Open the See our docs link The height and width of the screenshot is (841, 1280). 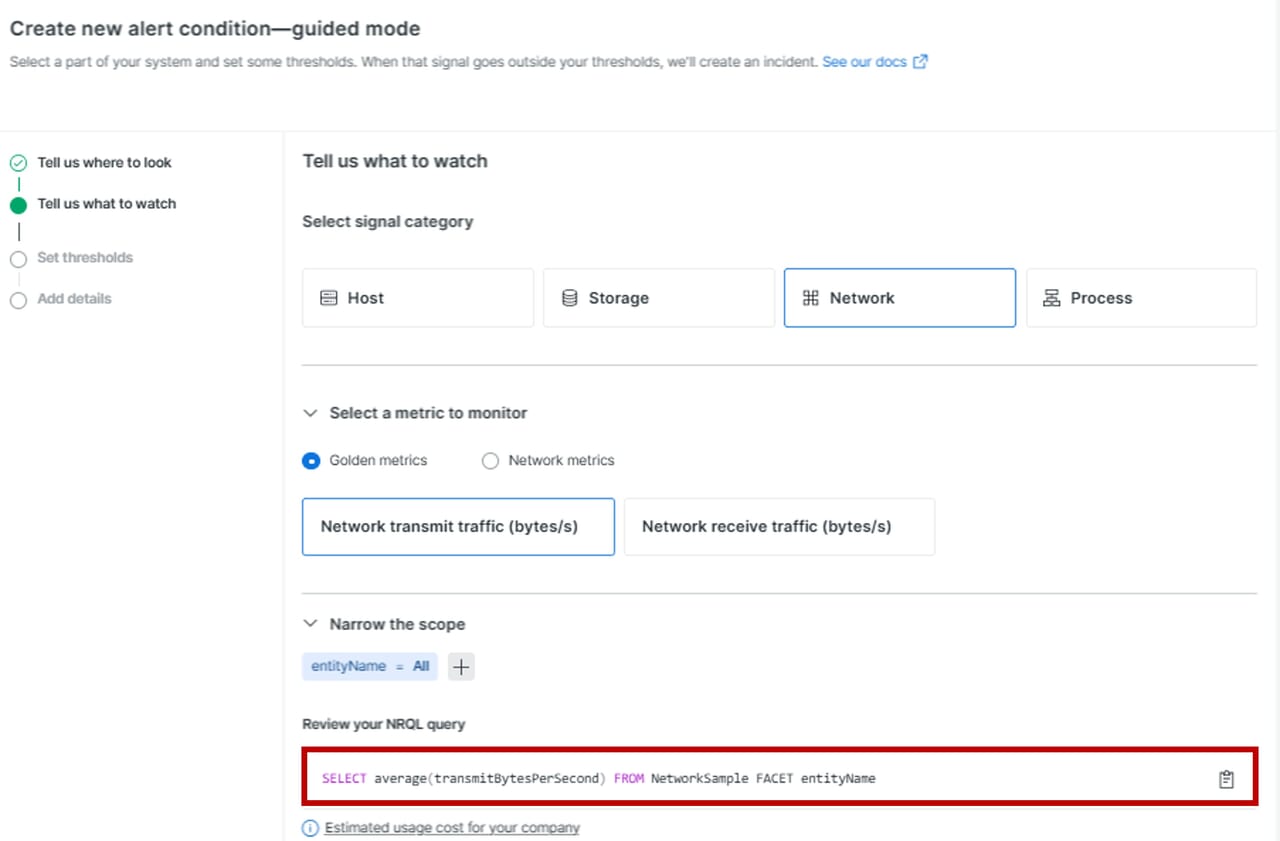click(x=864, y=62)
